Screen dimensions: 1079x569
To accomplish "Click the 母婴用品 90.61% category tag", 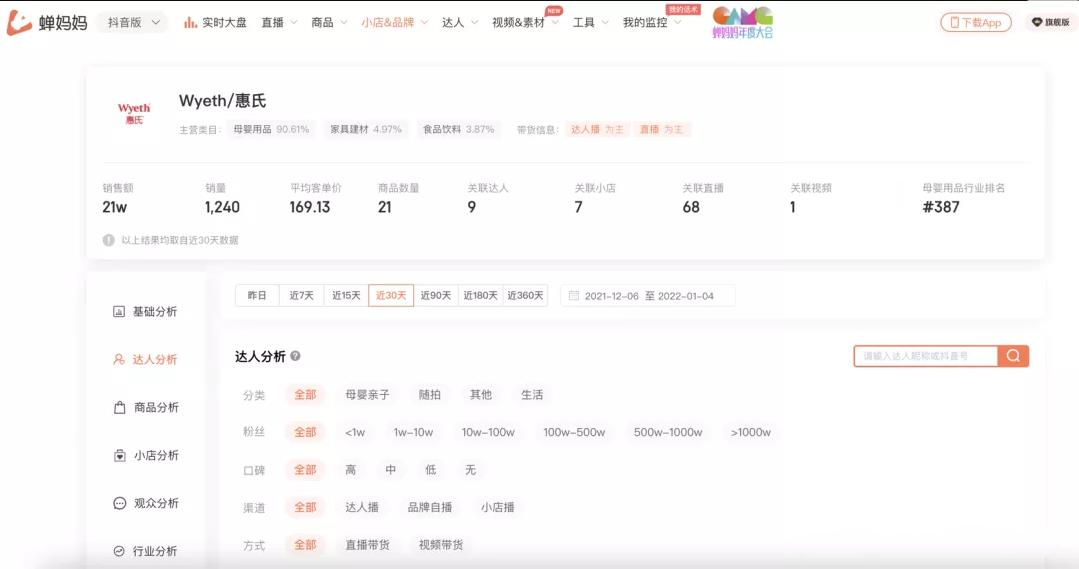I will click(x=271, y=129).
